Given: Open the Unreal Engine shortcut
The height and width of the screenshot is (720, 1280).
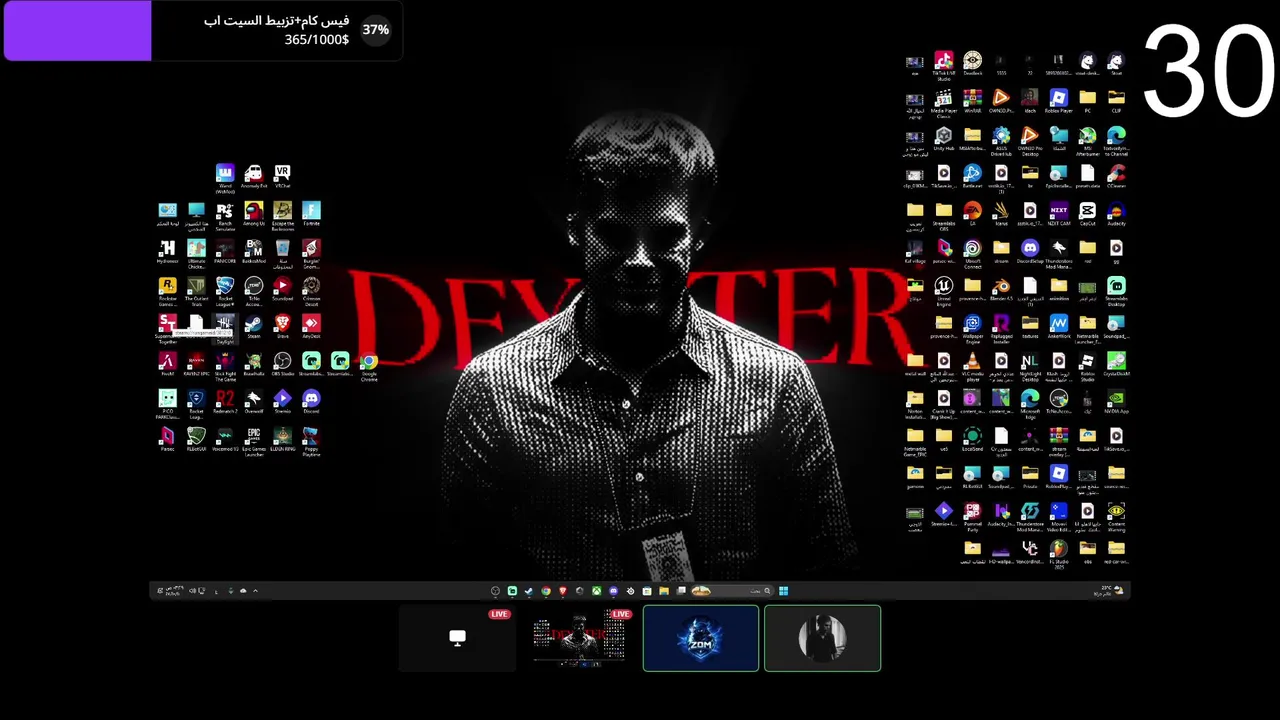Looking at the screenshot, I should 943,289.
